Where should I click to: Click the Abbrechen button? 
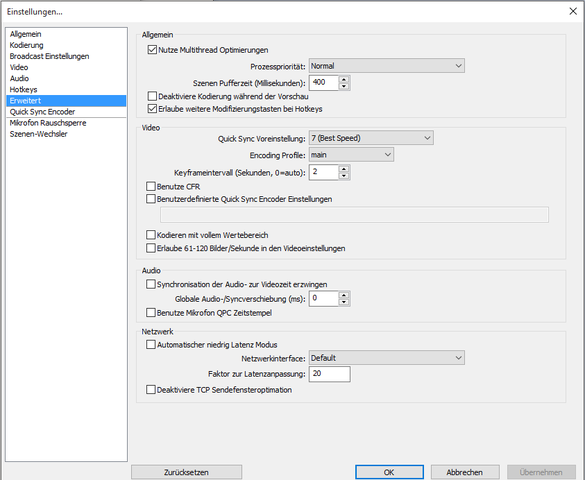[x=465, y=472]
